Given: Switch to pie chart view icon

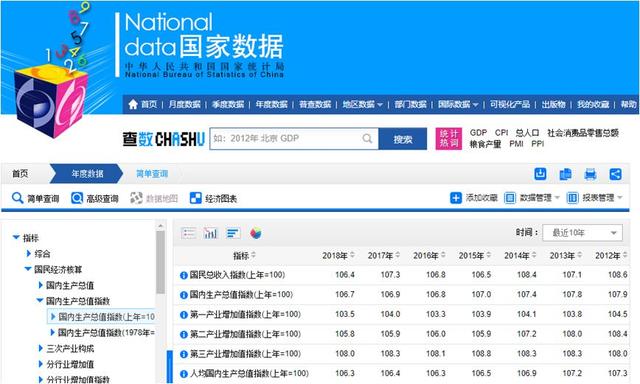Looking at the screenshot, I should coord(256,233).
